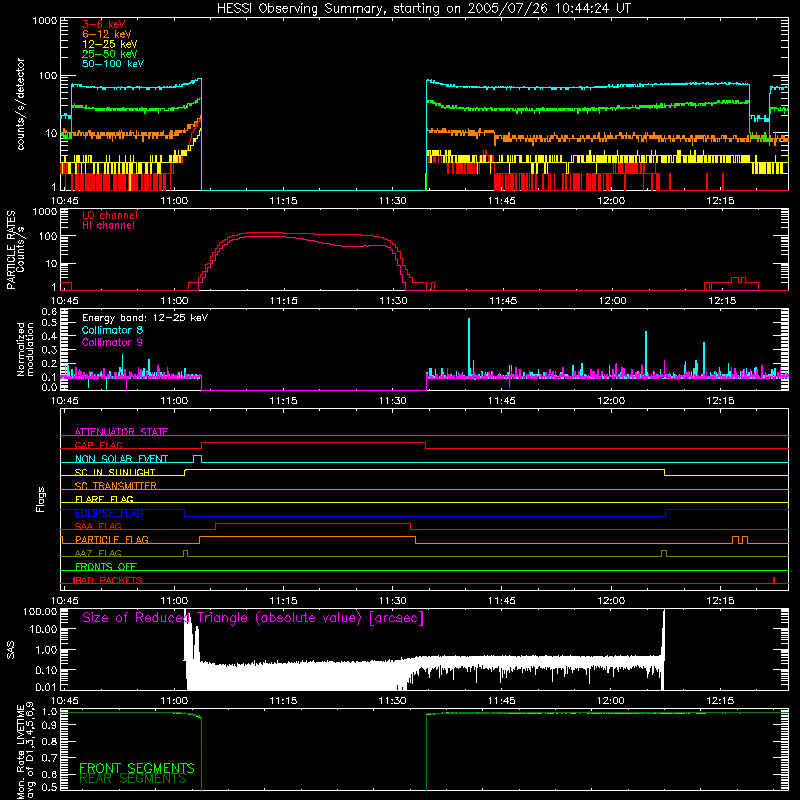Click the 'Energy band: 12-25 keV' label
The width and height of the screenshot is (800, 800).
pyautogui.click(x=145, y=318)
